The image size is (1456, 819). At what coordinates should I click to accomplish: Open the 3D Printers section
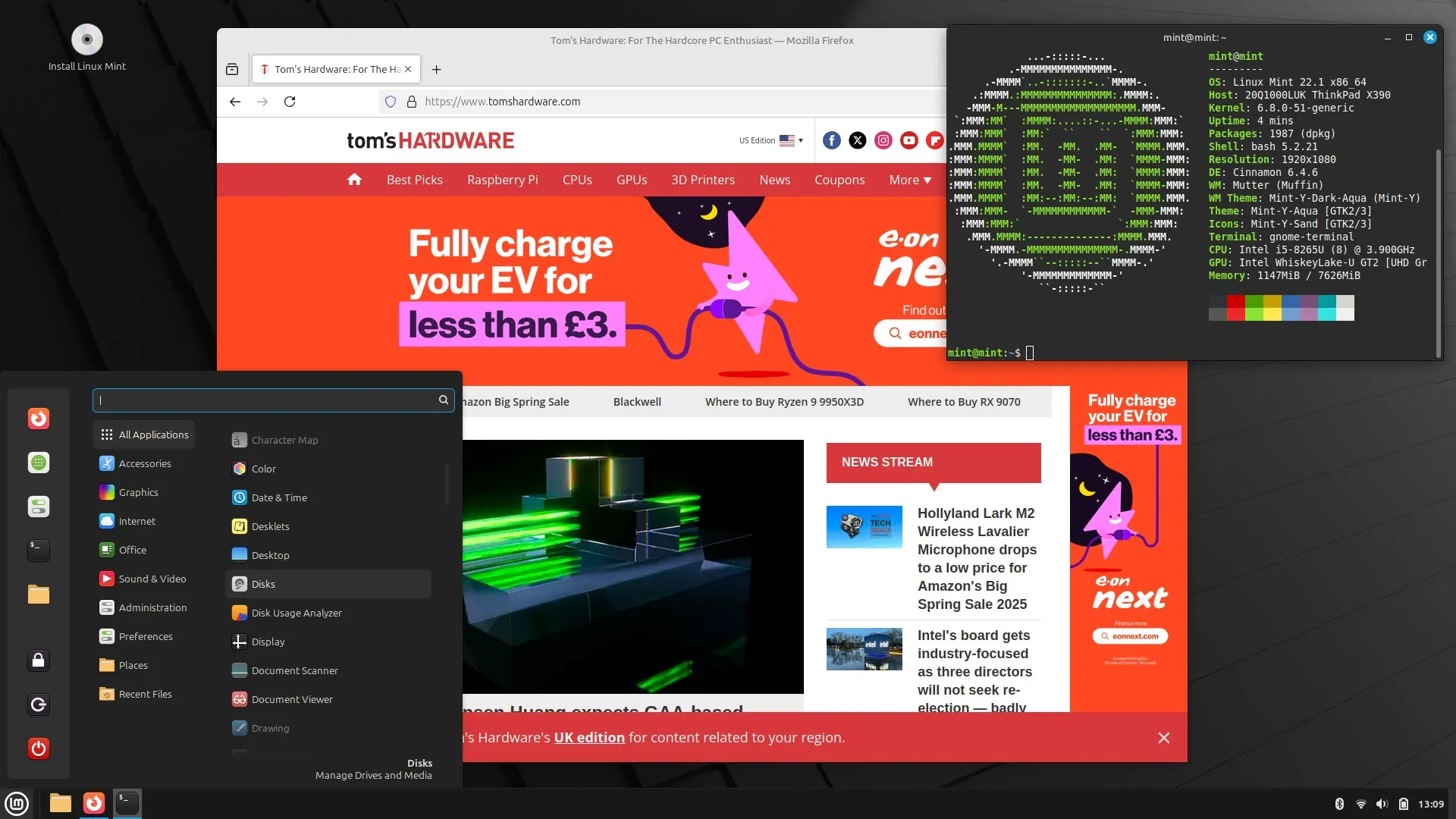pos(703,180)
